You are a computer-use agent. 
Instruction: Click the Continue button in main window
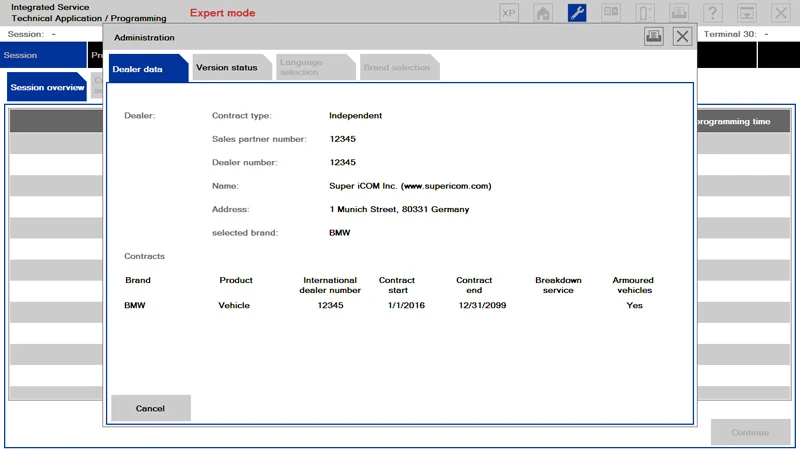(x=750, y=432)
